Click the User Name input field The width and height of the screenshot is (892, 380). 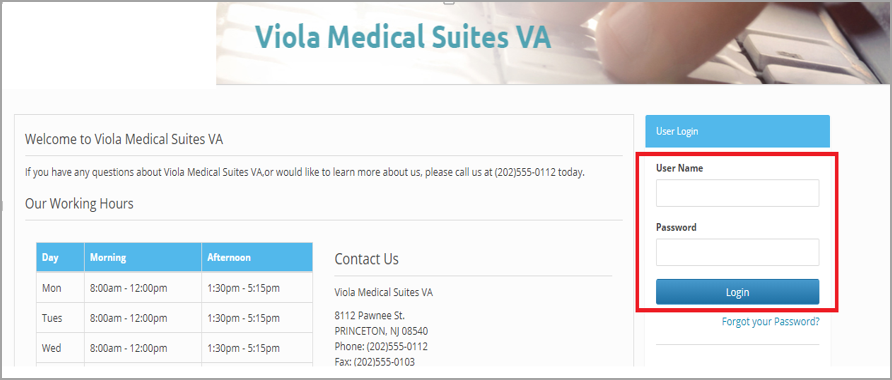737,193
